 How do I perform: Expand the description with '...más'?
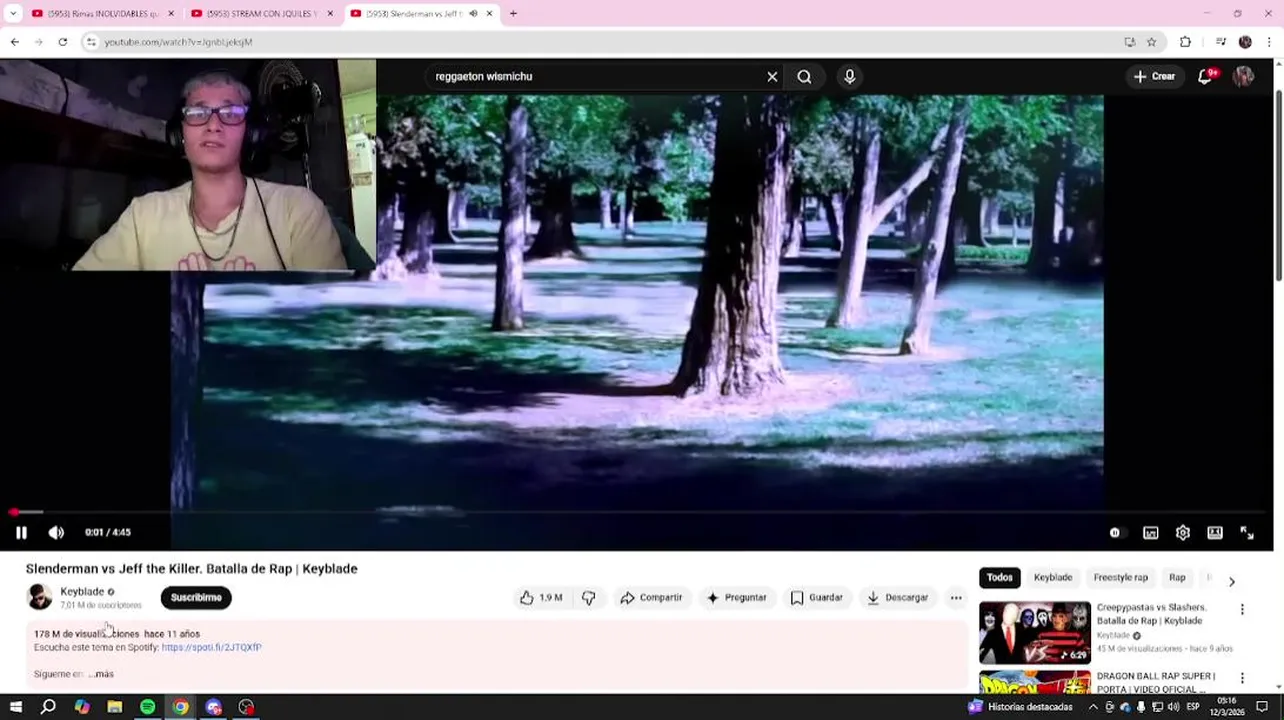[x=101, y=674]
